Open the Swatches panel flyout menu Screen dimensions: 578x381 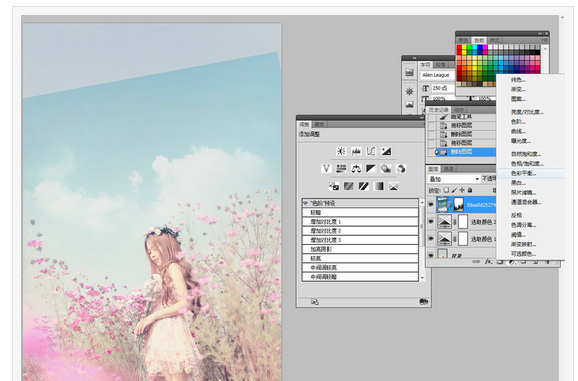544,40
